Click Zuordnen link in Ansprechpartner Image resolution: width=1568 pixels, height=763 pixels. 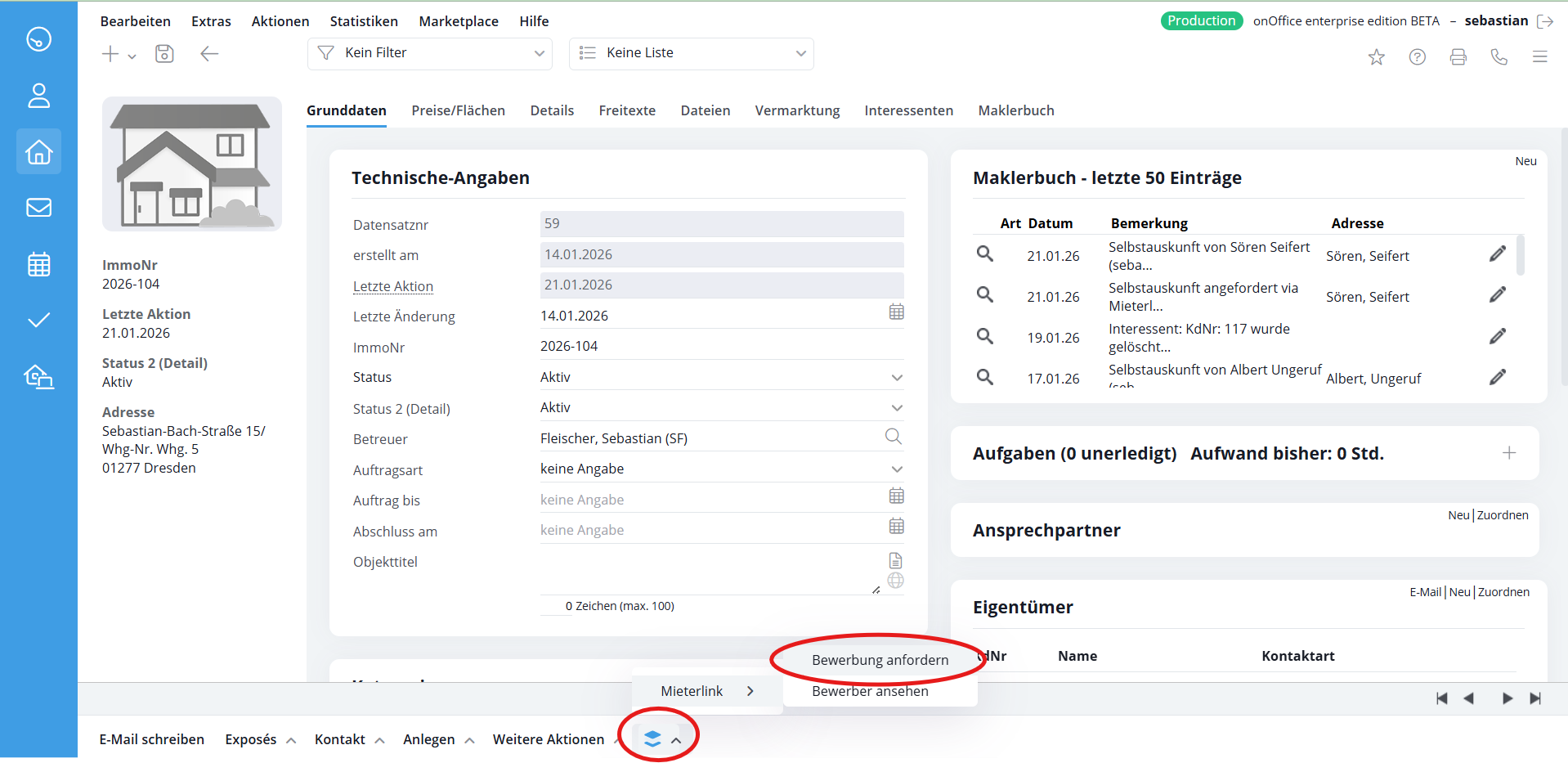tap(1503, 515)
